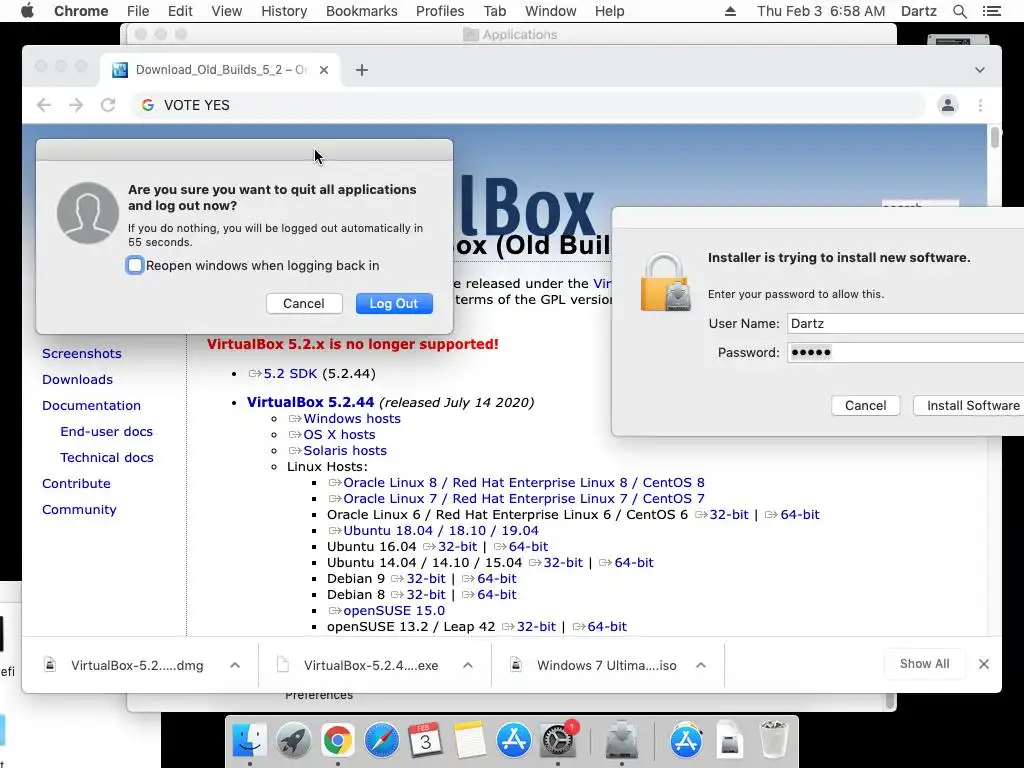The width and height of the screenshot is (1024, 768).
Task: Close the downloads bar with X
Action: pyautogui.click(x=984, y=664)
